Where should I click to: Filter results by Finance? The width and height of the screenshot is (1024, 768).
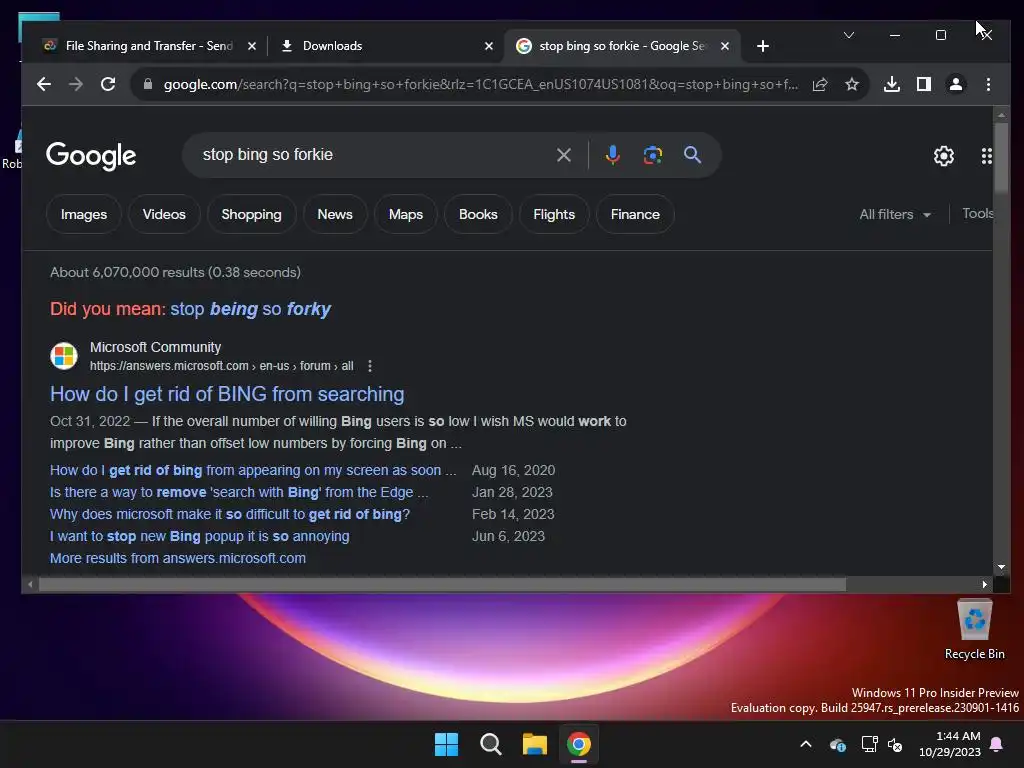click(x=635, y=214)
